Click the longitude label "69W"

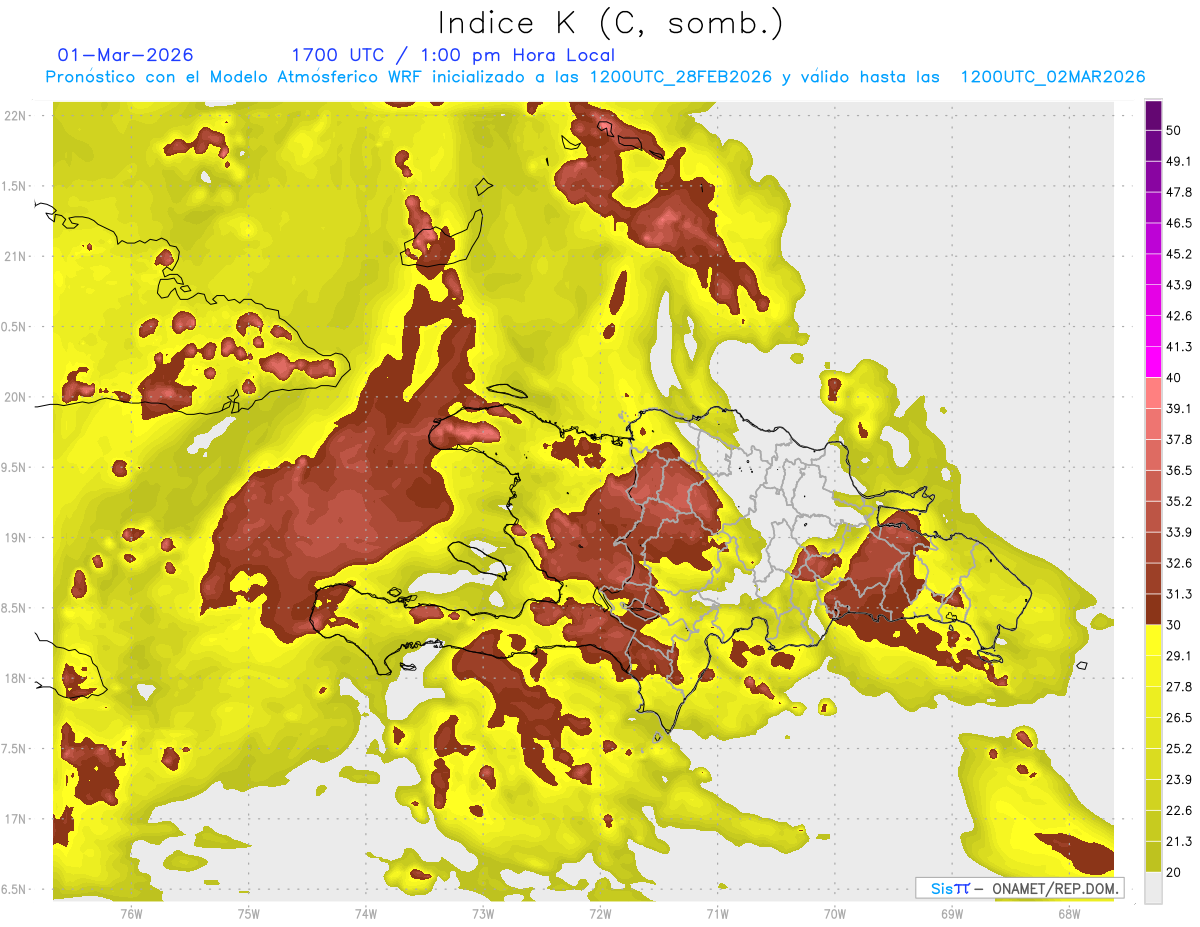click(952, 913)
